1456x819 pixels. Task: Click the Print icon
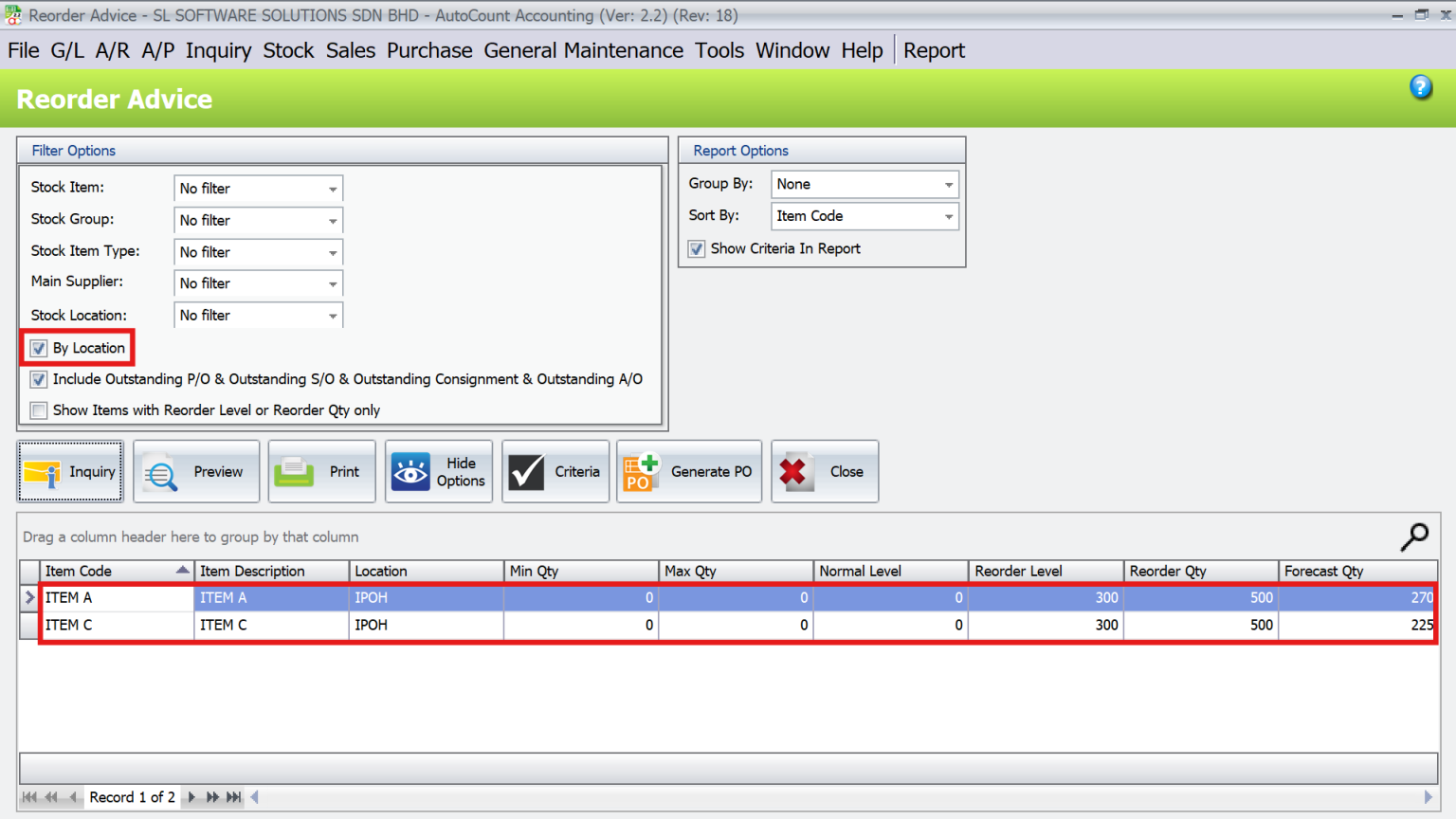coord(321,471)
